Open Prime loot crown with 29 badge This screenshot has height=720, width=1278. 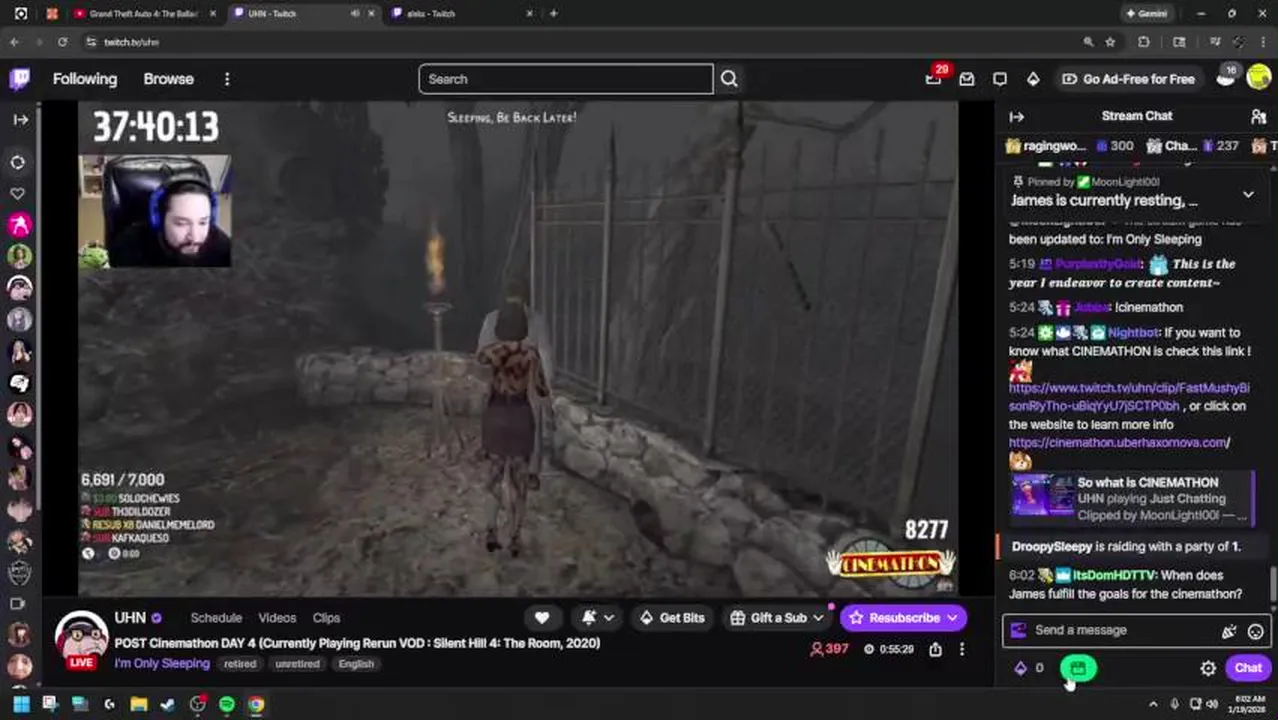click(x=934, y=78)
